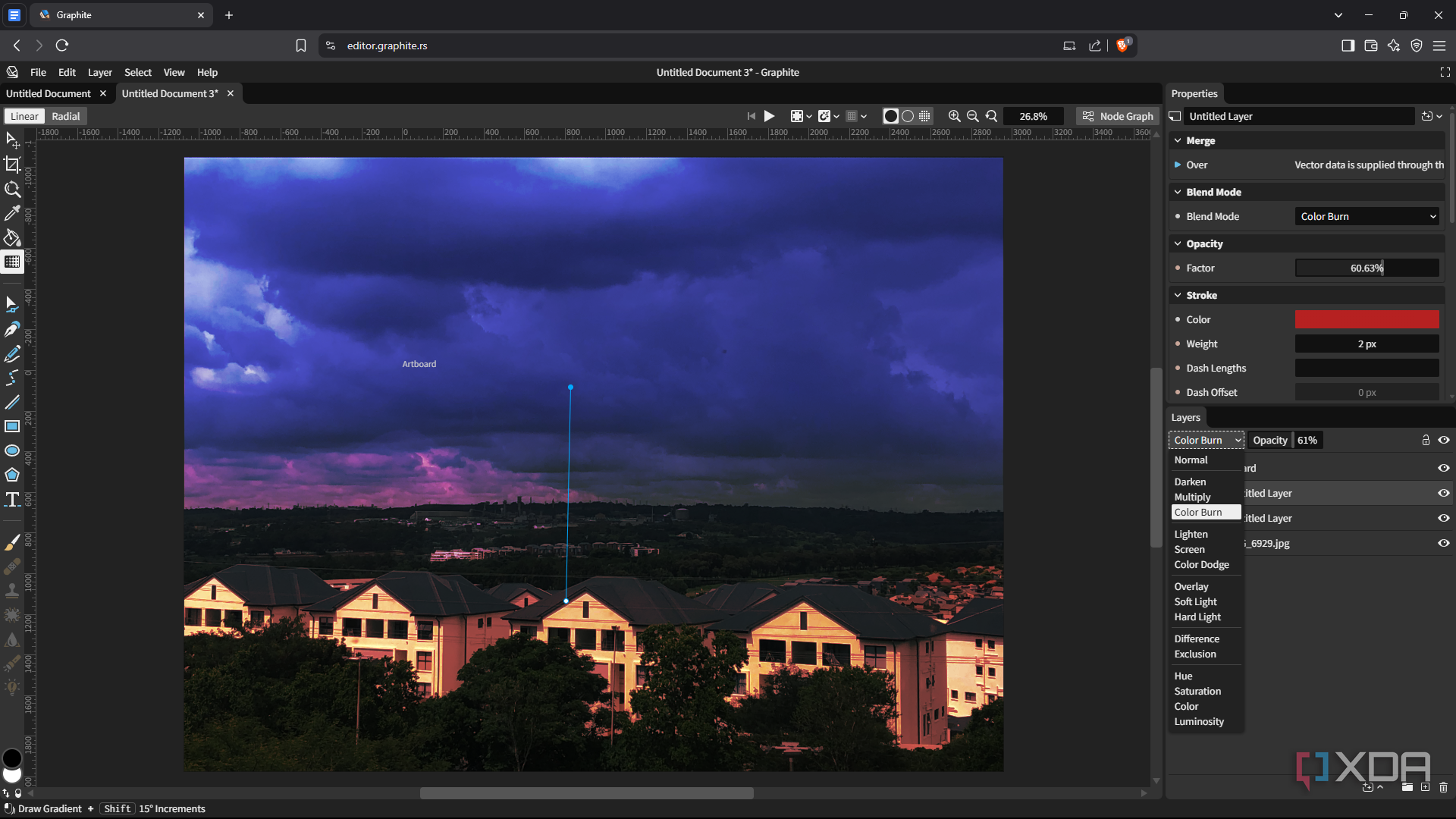This screenshot has width=1456, height=819.
Task: Hide the image 6929.jpg layer
Action: coord(1443,543)
